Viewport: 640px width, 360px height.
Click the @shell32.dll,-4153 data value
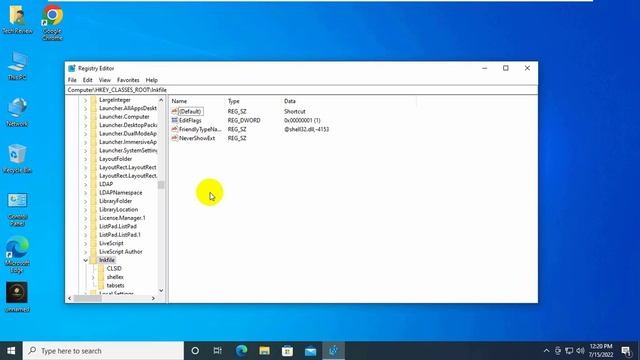(x=306, y=129)
